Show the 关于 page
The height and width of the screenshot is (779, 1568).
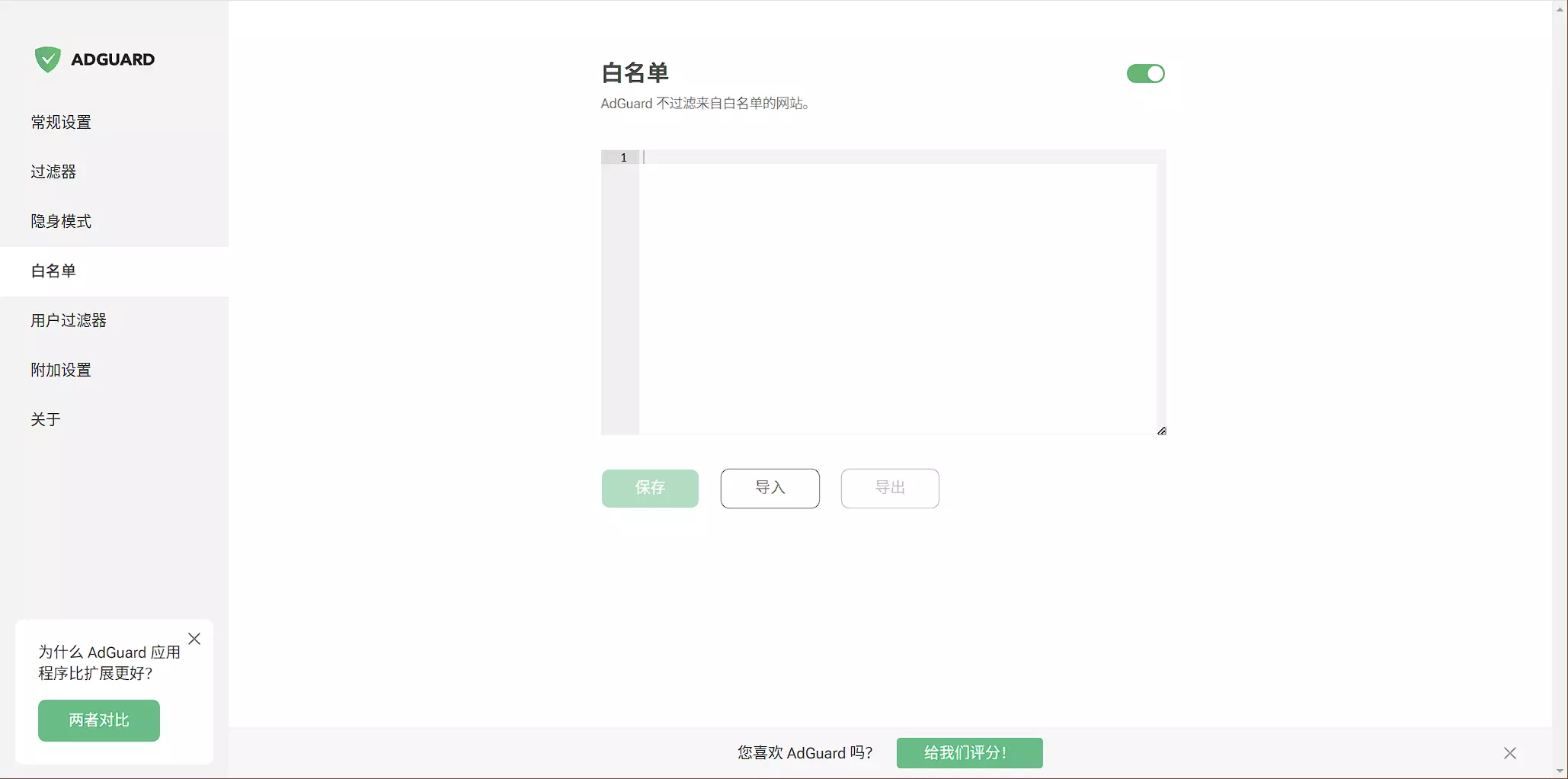46,419
